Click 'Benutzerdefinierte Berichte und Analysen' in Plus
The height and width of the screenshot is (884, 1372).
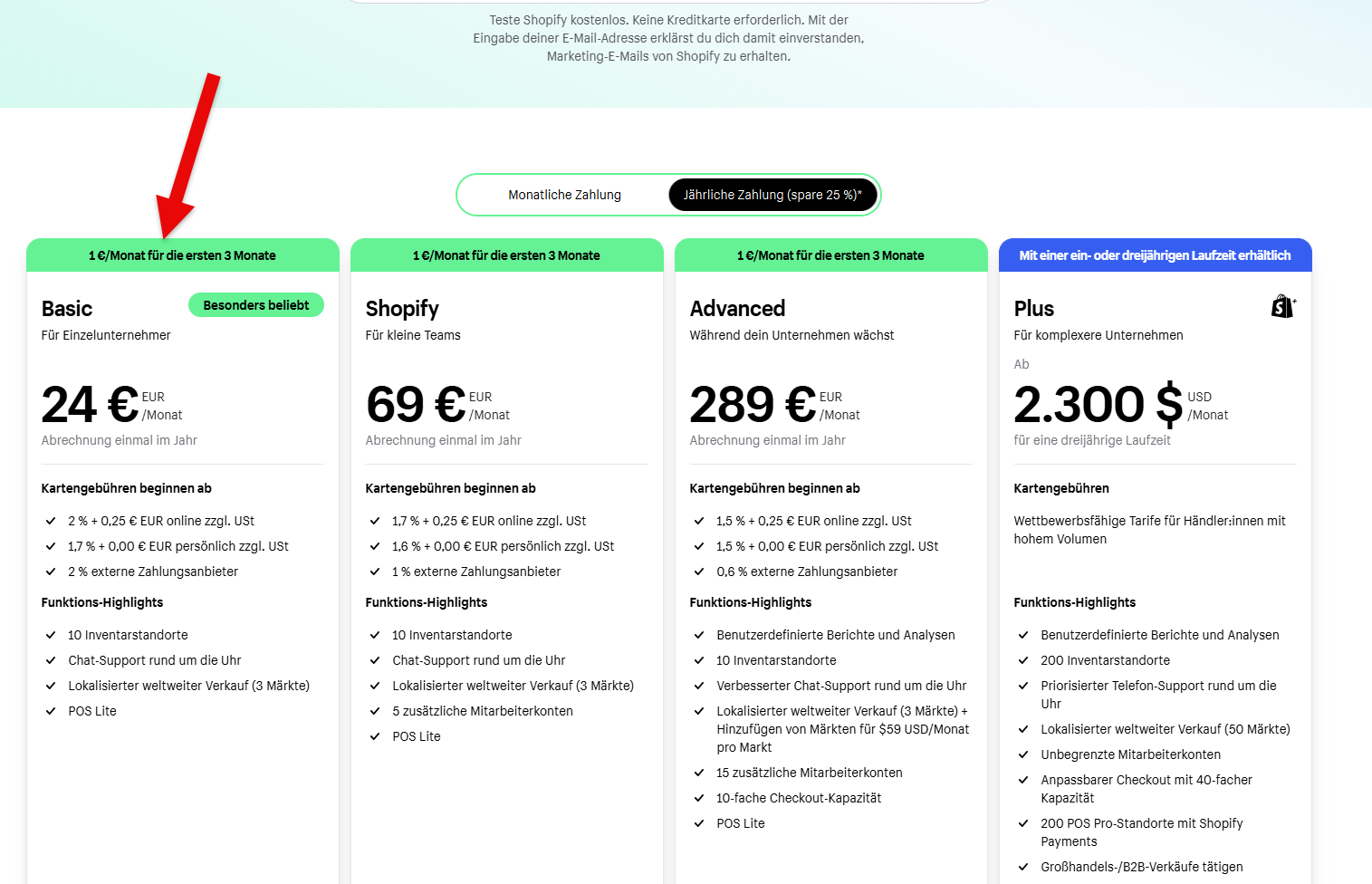click(x=1160, y=635)
